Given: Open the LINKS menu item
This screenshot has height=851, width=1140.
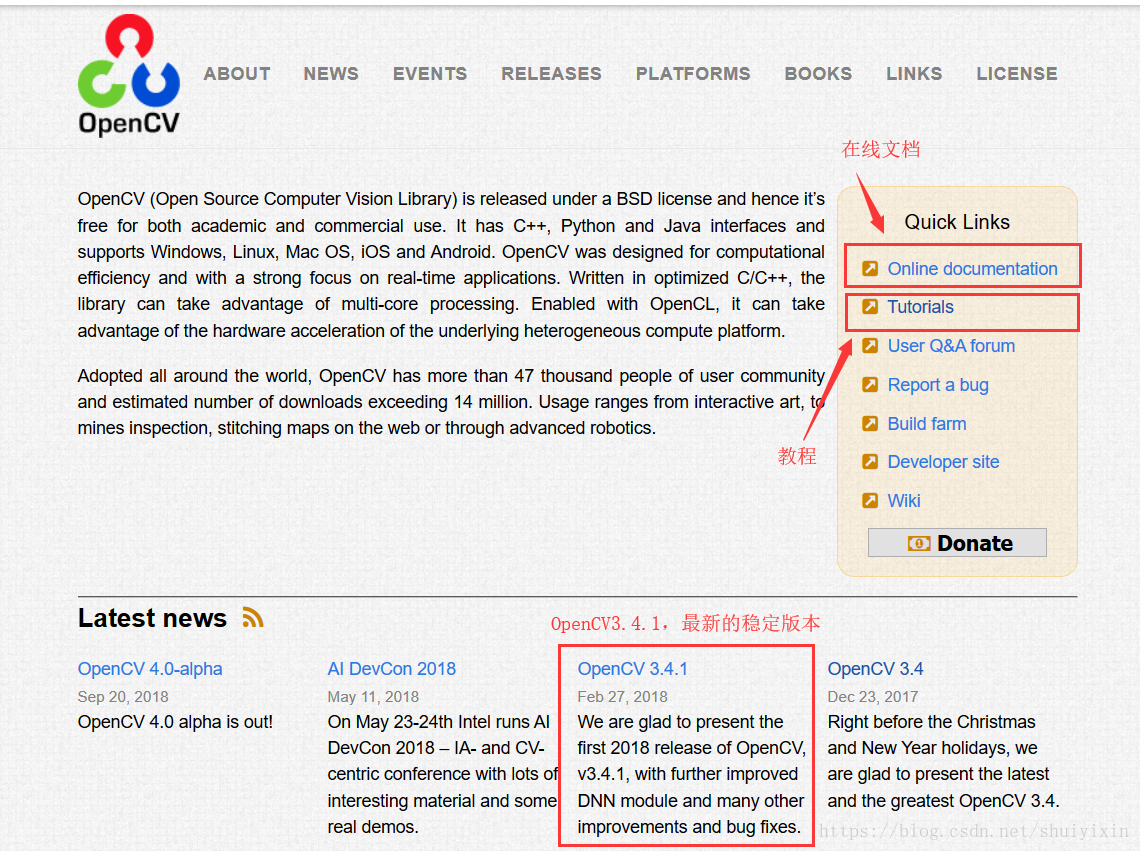Looking at the screenshot, I should pos(914,73).
